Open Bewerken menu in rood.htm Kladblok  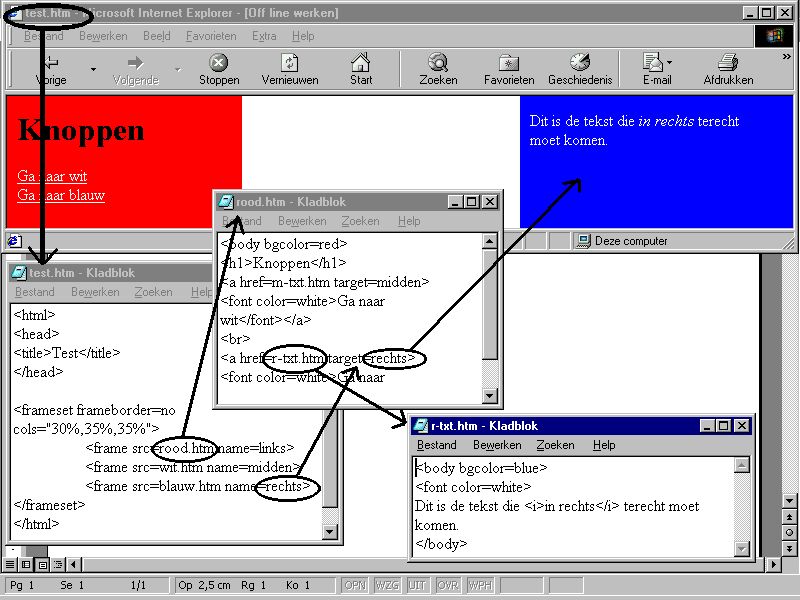pyautogui.click(x=302, y=221)
